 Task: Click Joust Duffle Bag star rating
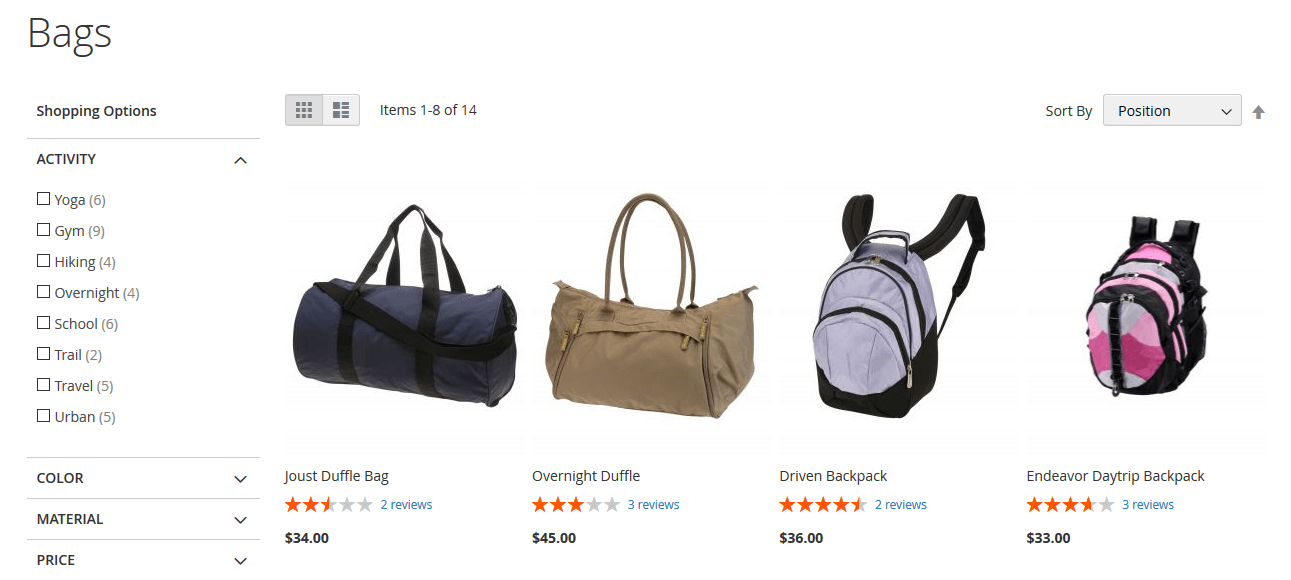tap(328, 505)
